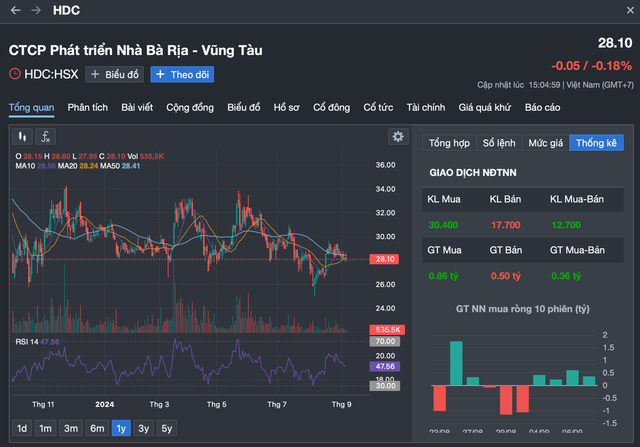Switch side panel to Sổ lệnh
The height and width of the screenshot is (447, 640).
[499, 143]
